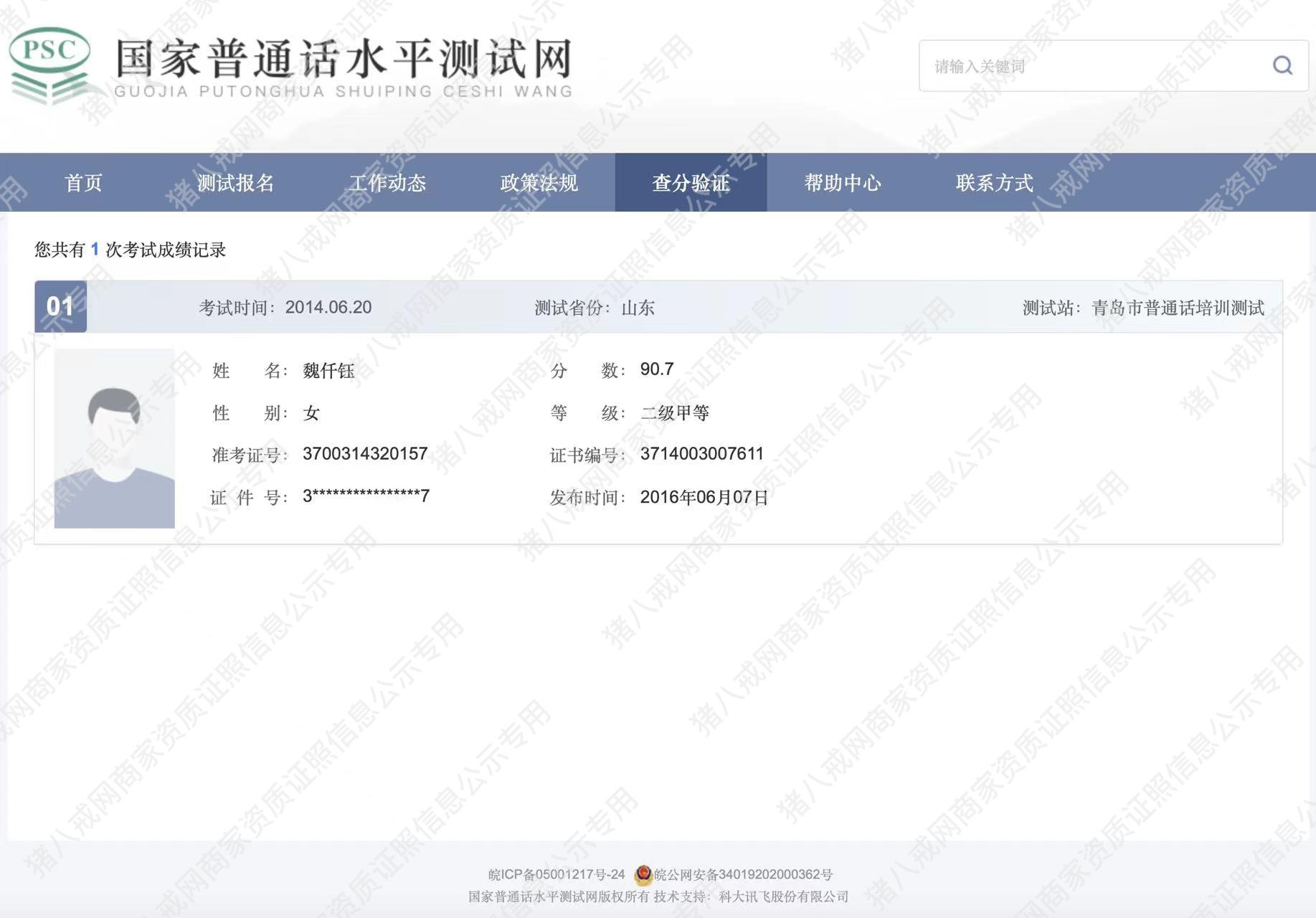Click the admission ticket number 3700314320157
The width and height of the screenshot is (1316, 918).
(365, 454)
